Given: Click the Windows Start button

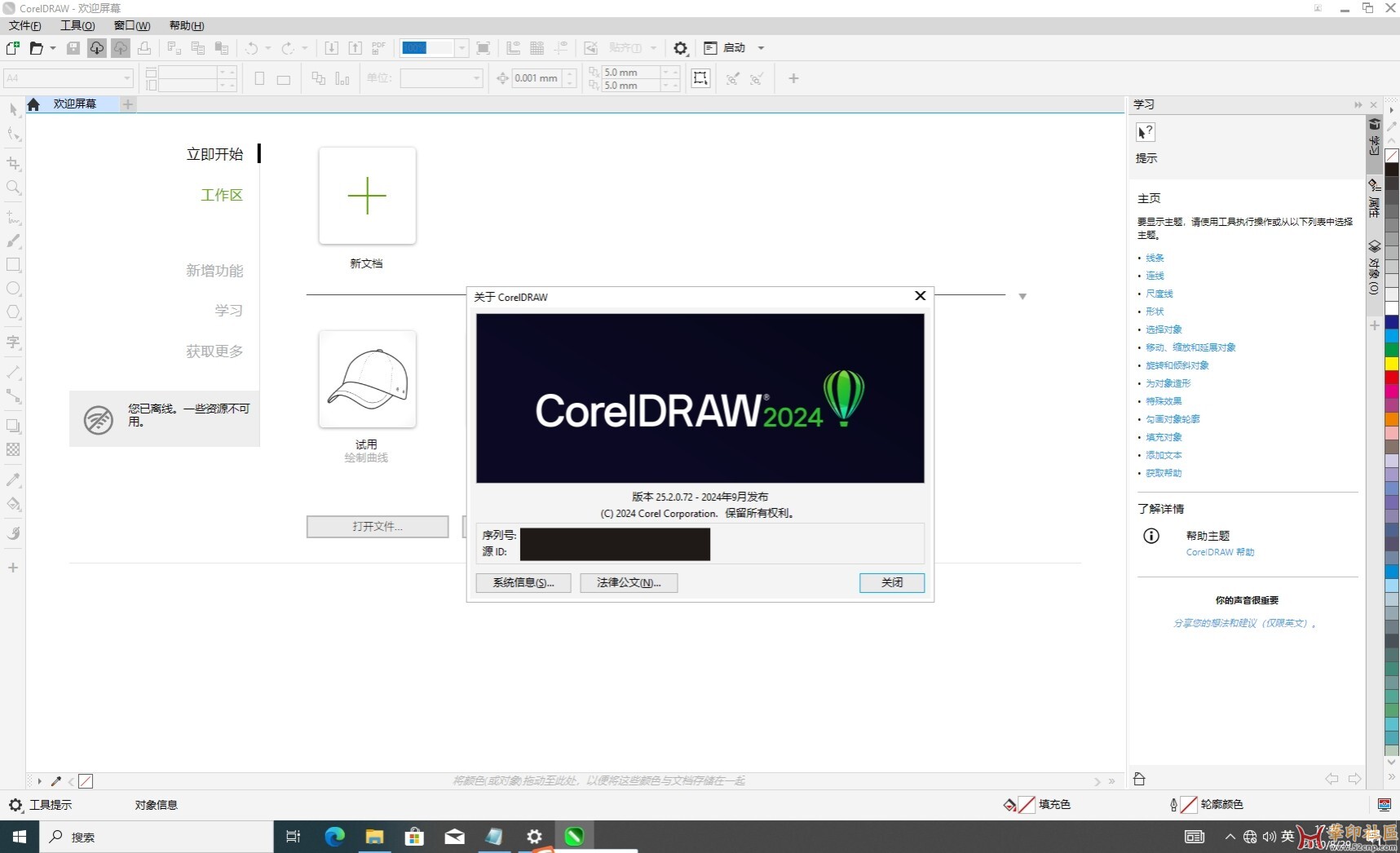Looking at the screenshot, I should pos(20,837).
